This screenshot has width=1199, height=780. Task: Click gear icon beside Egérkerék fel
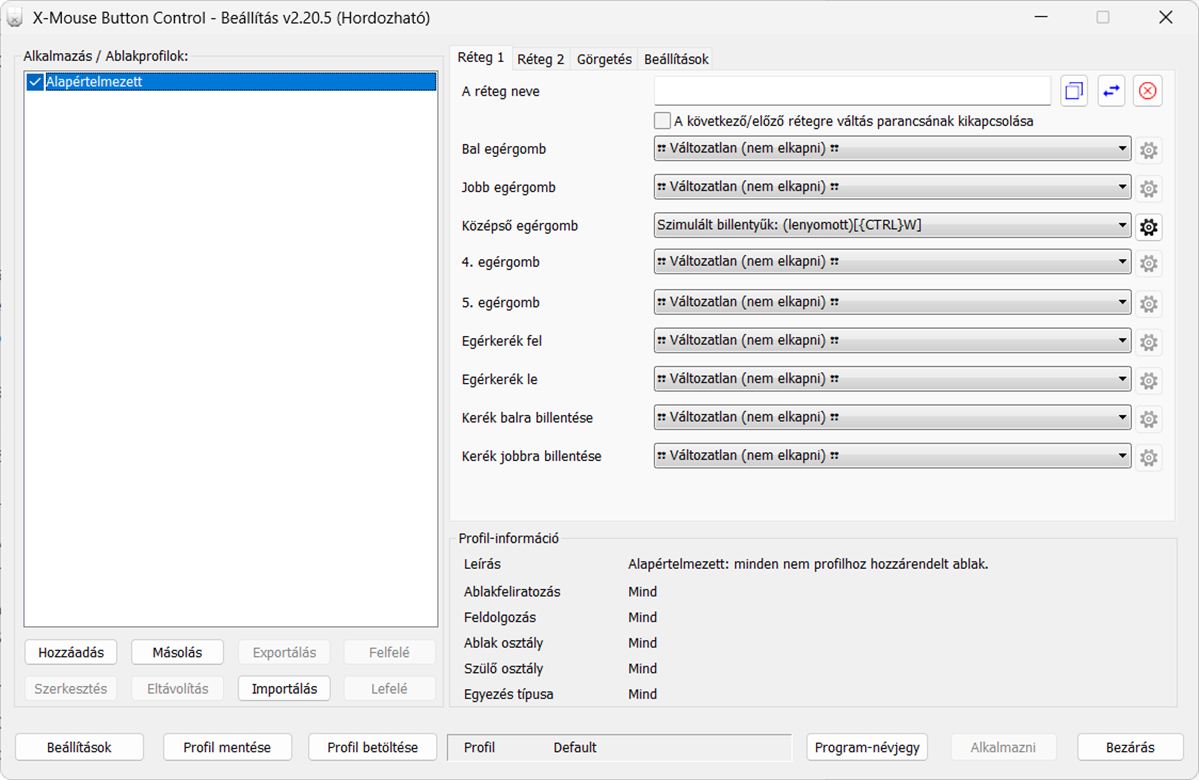tap(1148, 342)
